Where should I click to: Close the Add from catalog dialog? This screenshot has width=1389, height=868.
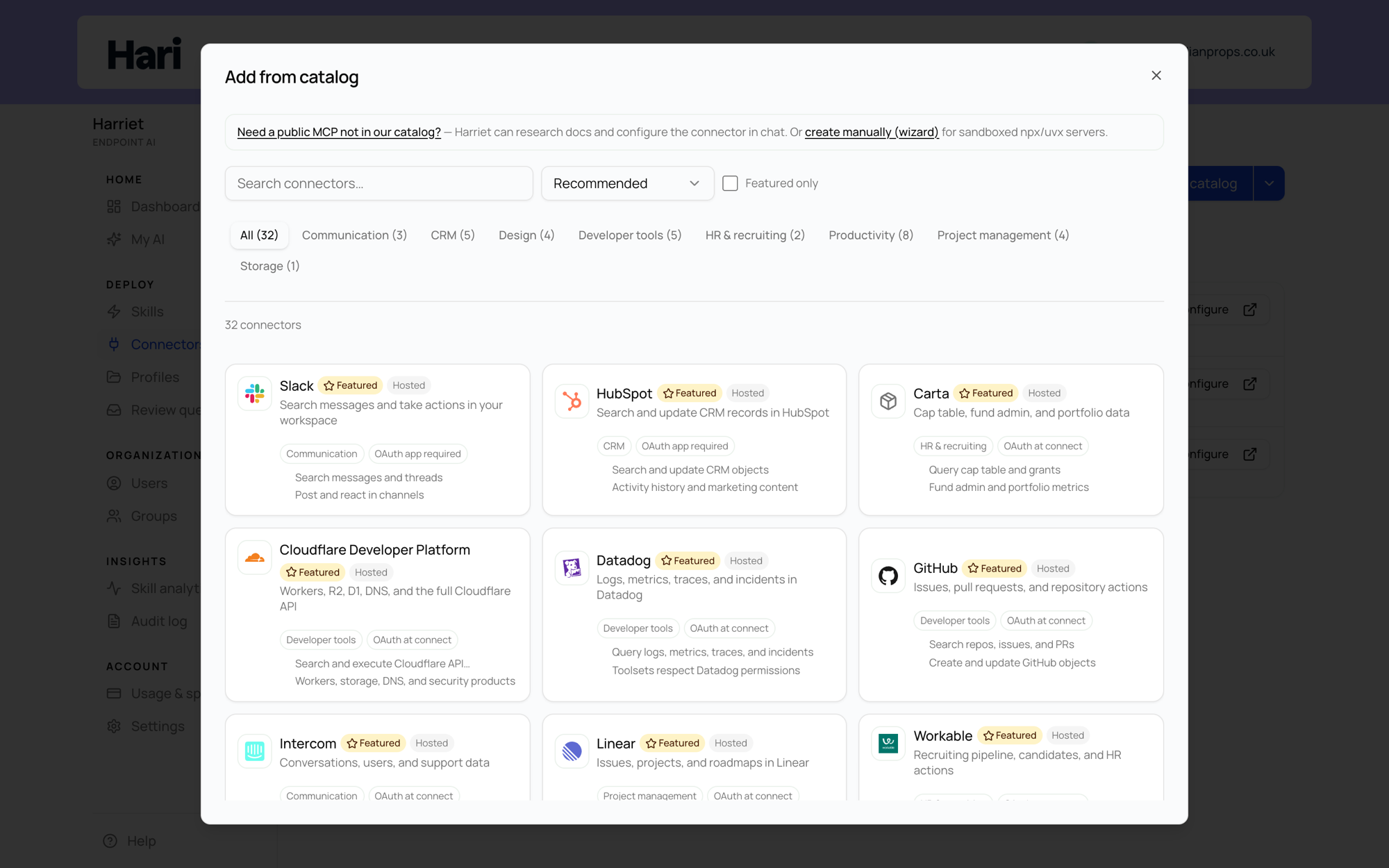click(1156, 75)
